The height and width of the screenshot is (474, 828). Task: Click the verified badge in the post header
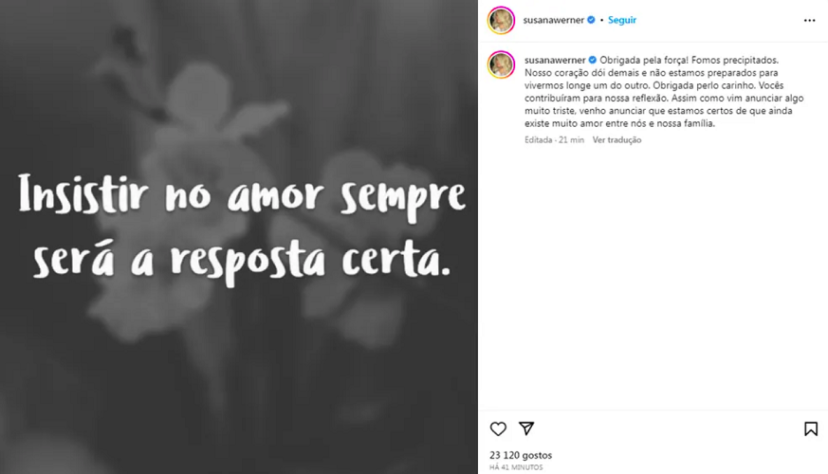(591, 20)
